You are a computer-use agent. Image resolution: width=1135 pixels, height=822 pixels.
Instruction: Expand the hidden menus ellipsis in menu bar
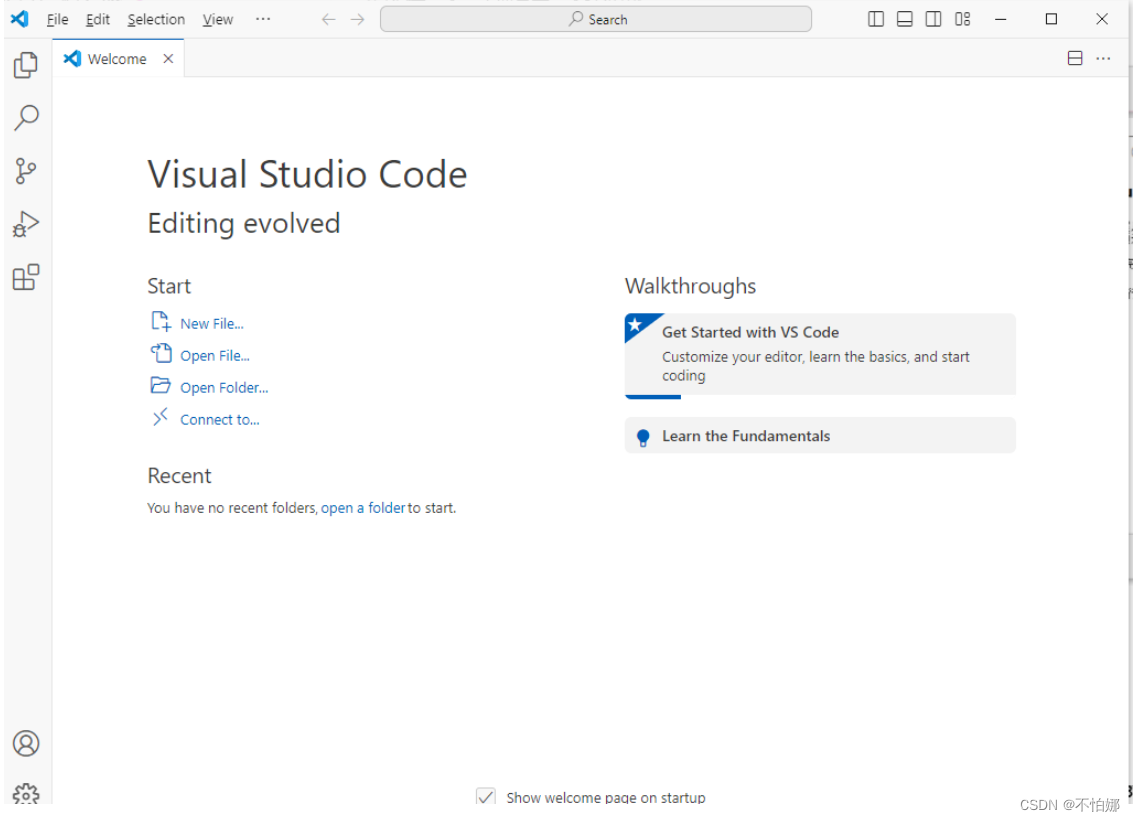tap(263, 20)
